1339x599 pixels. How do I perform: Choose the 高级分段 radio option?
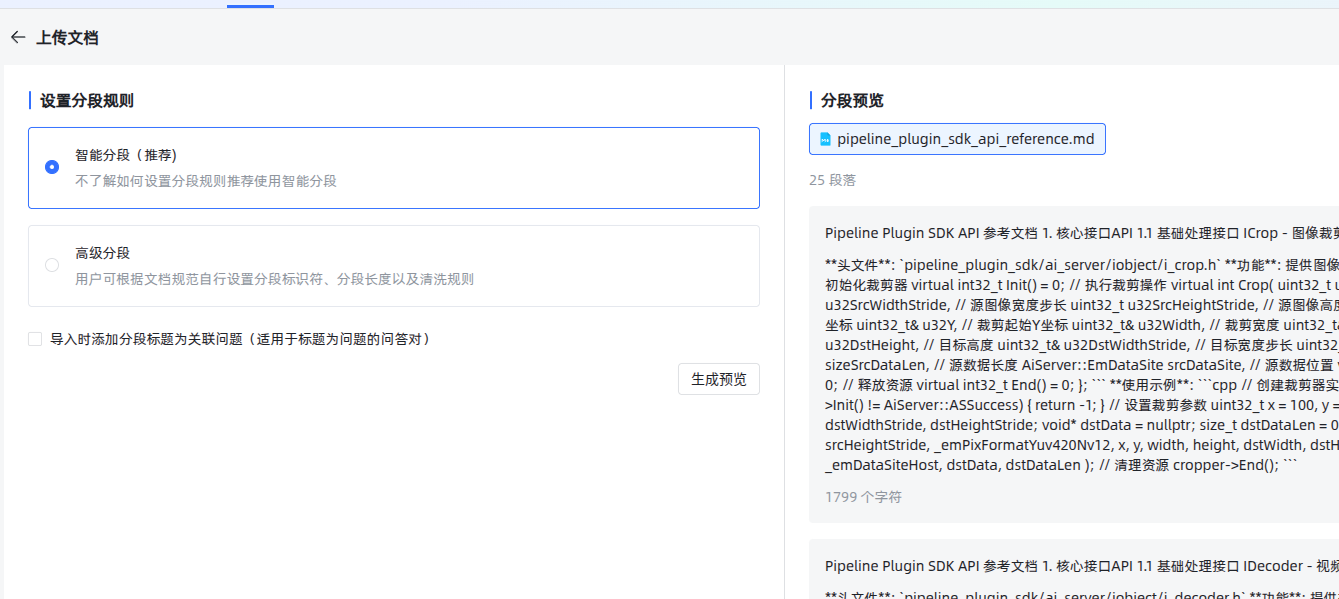52,265
